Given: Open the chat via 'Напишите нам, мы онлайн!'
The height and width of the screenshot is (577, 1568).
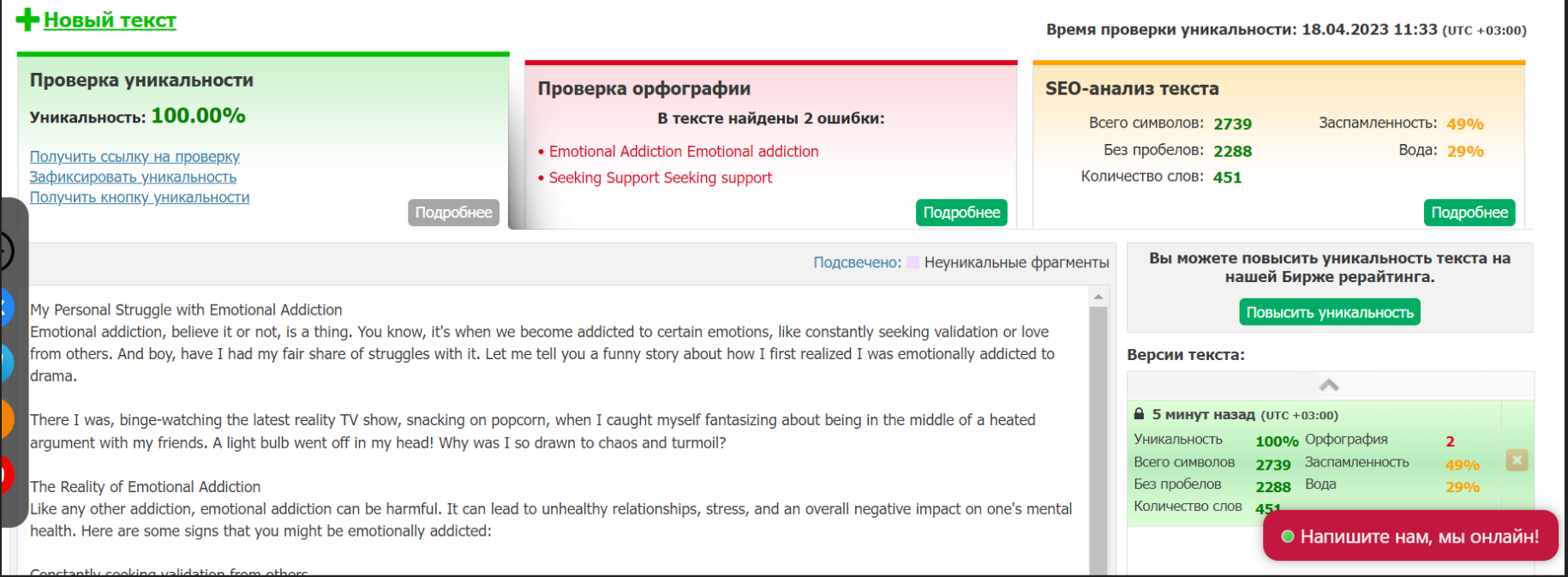Looking at the screenshot, I should coord(1409,535).
